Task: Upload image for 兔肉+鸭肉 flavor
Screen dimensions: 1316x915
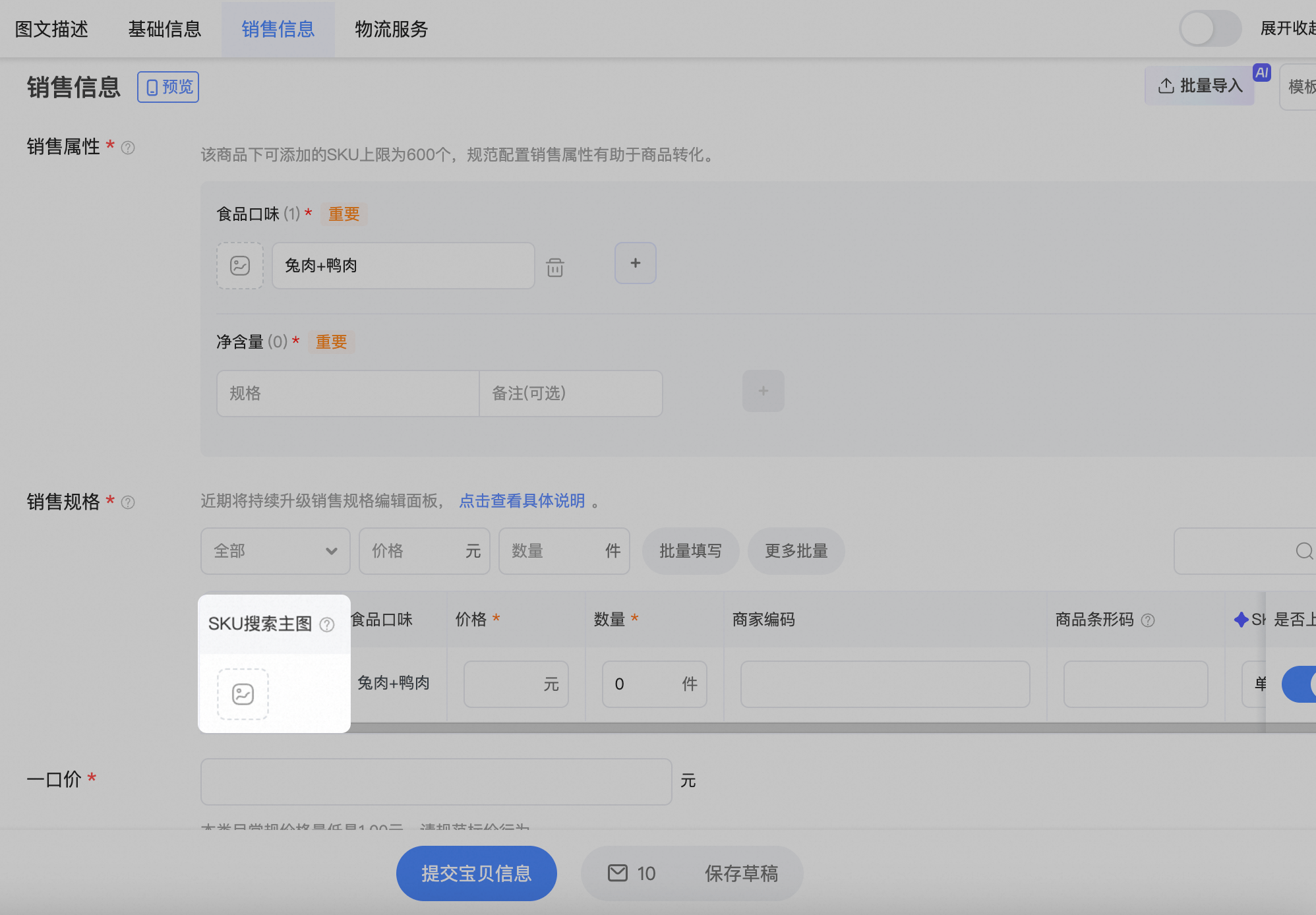Action: pyautogui.click(x=240, y=266)
